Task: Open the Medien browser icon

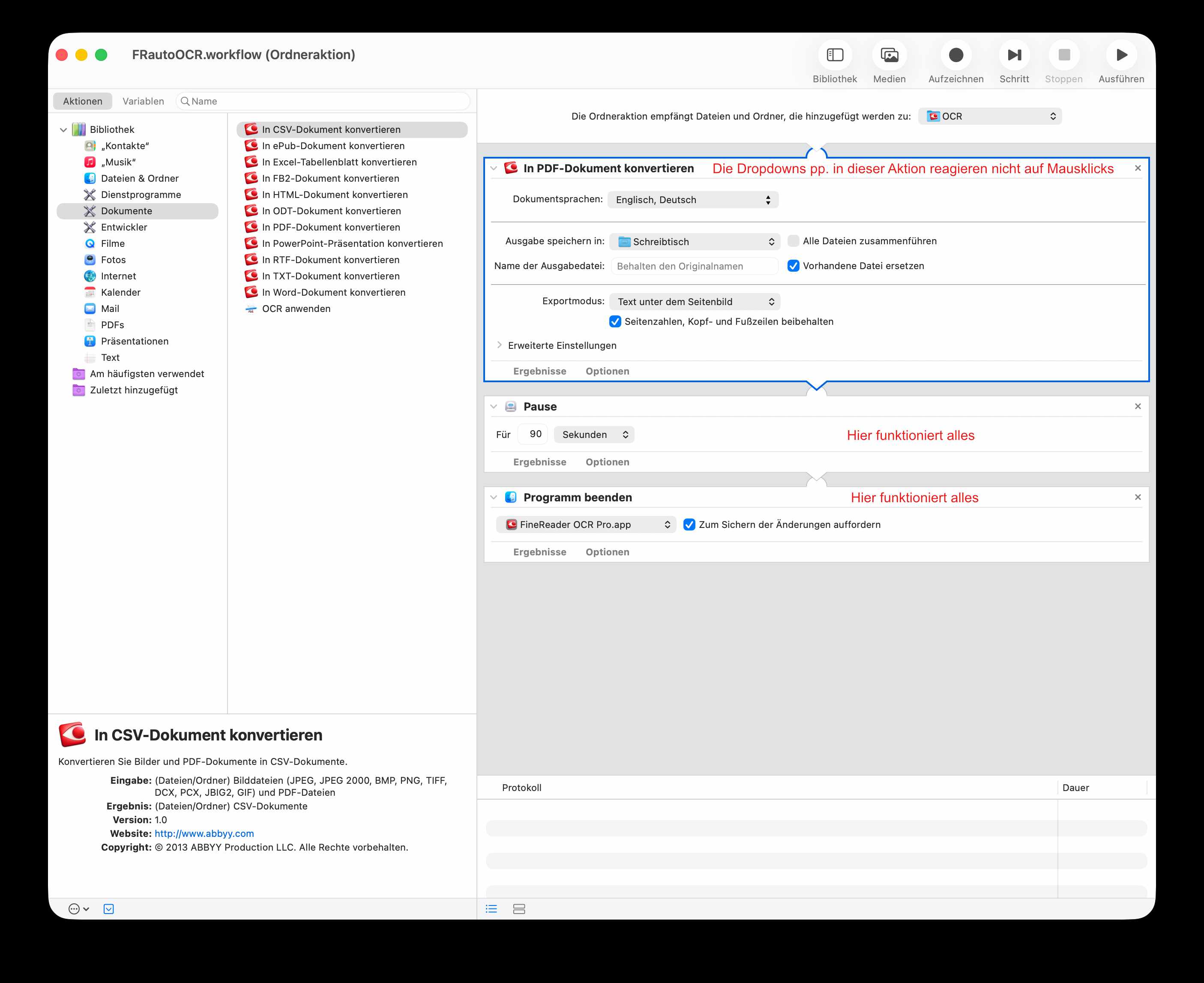Action: (x=889, y=56)
